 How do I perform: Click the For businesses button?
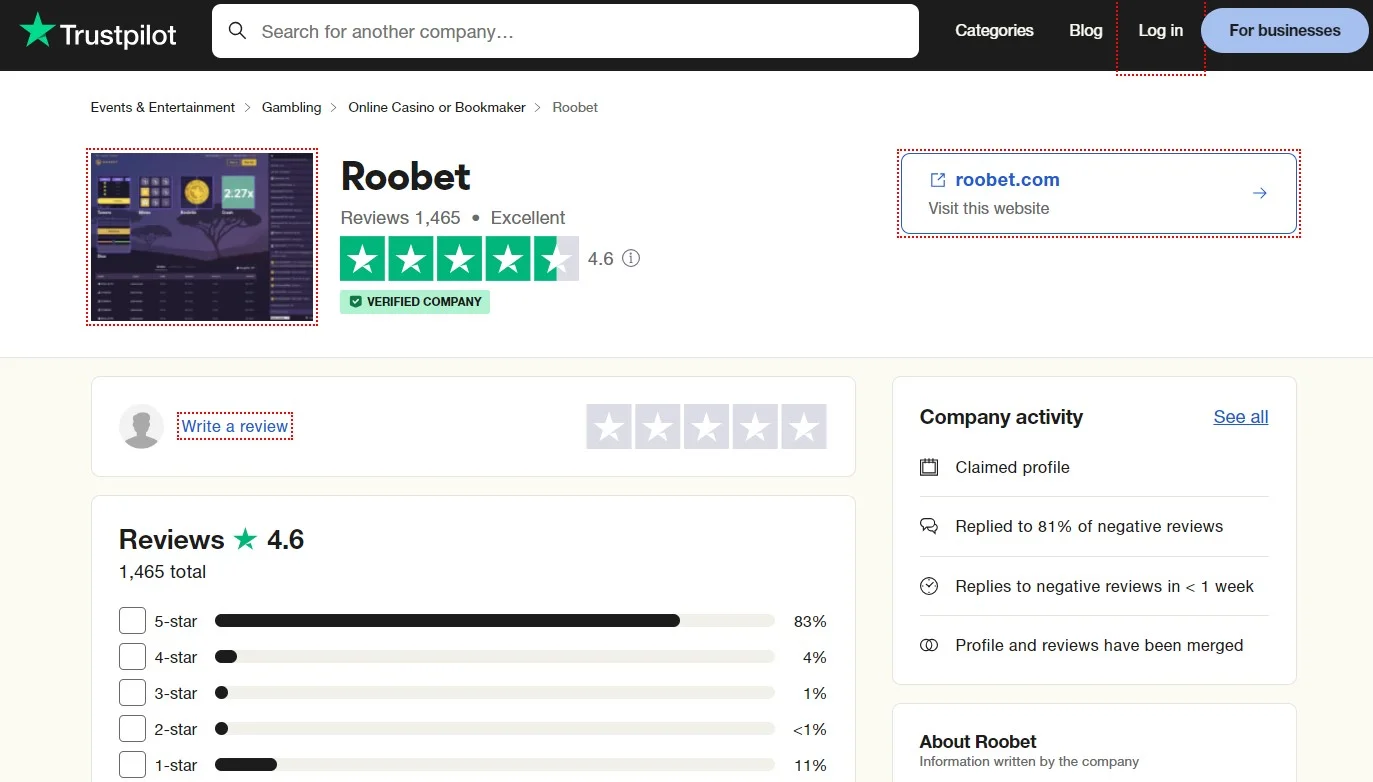tap(1284, 30)
